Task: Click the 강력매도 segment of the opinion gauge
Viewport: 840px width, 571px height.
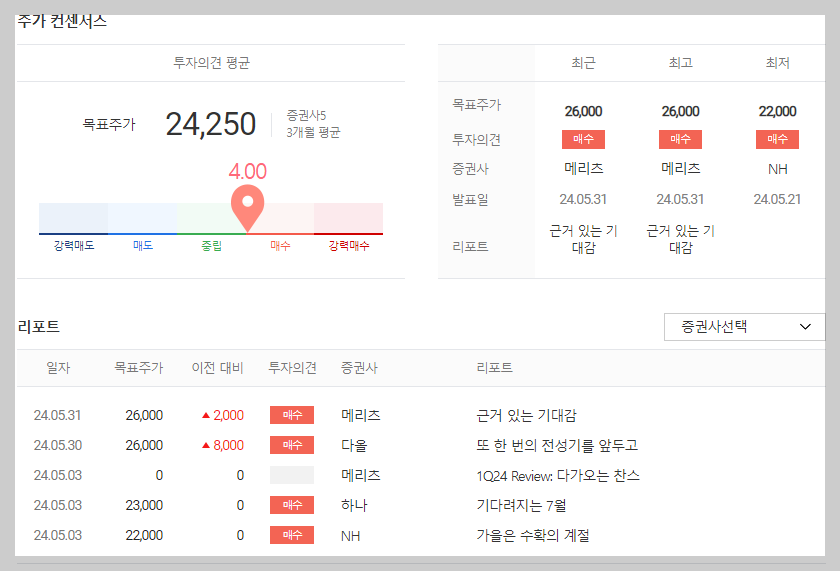Action: pos(73,219)
